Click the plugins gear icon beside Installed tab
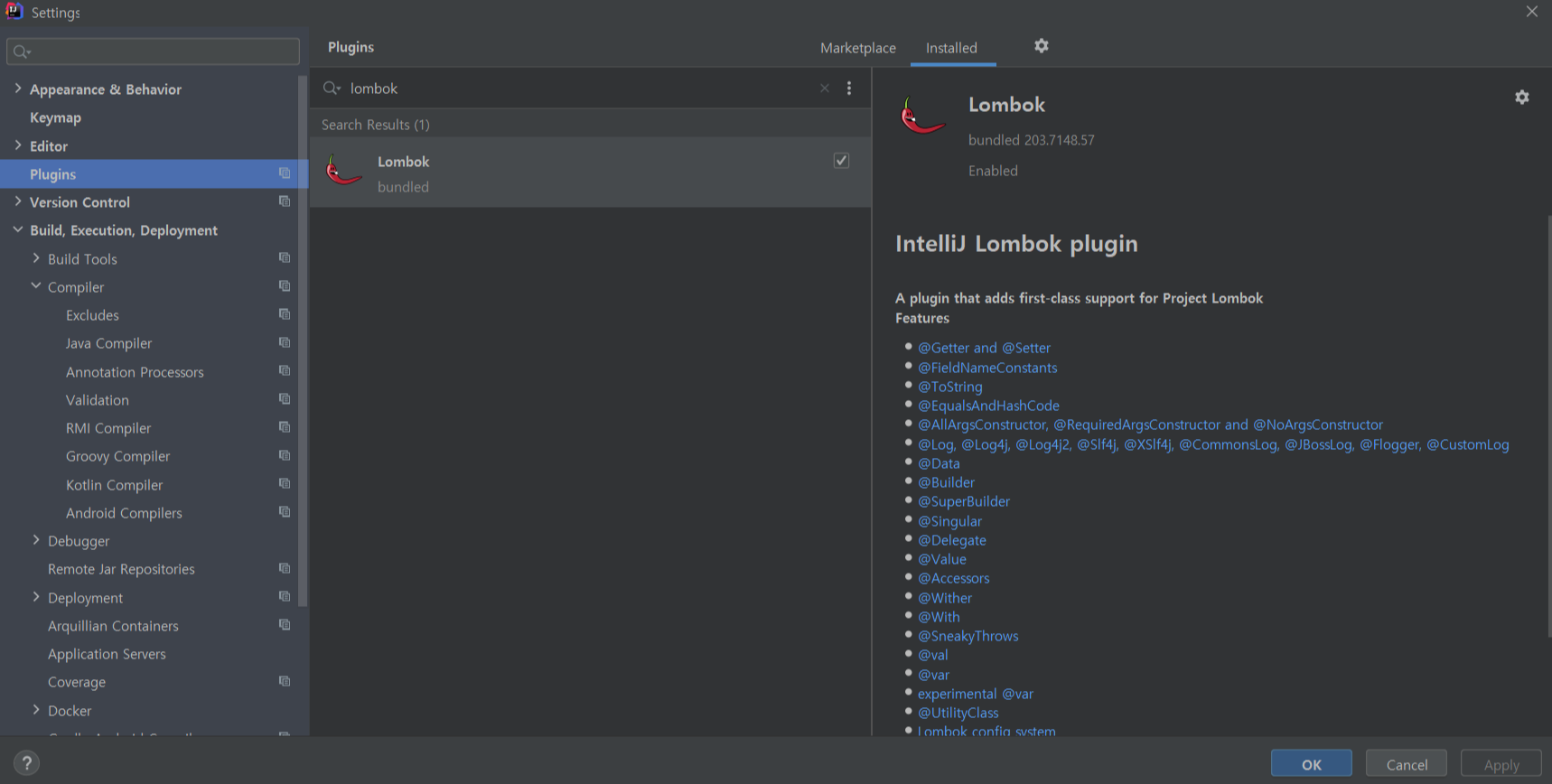The width and height of the screenshot is (1552, 784). click(1041, 46)
